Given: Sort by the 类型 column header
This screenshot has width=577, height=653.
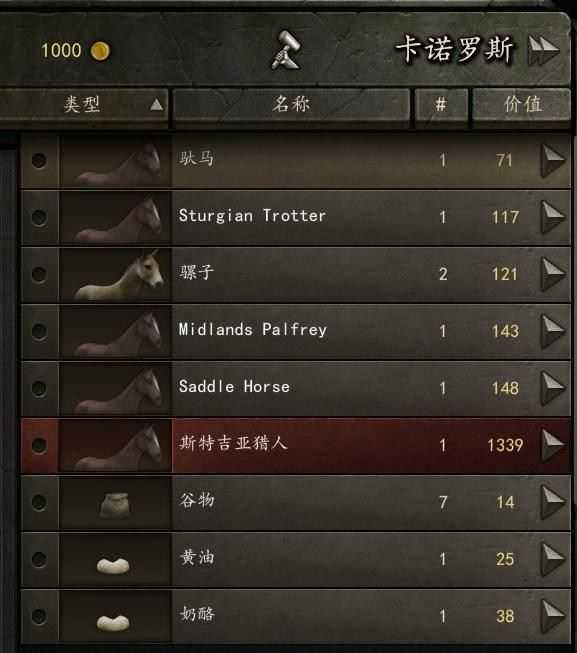Looking at the screenshot, I should pyautogui.click(x=83, y=105).
